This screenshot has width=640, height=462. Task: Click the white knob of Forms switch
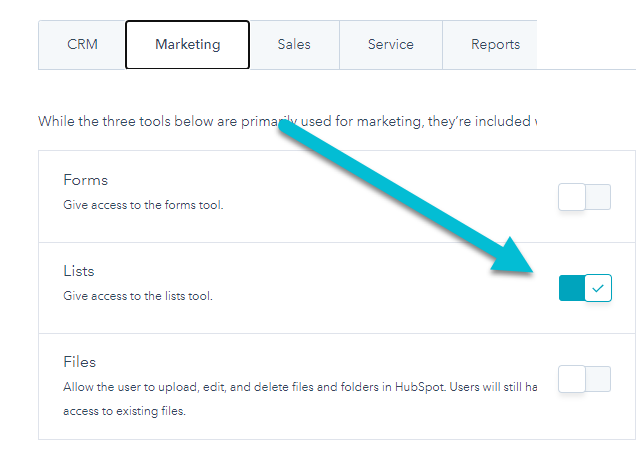572,197
